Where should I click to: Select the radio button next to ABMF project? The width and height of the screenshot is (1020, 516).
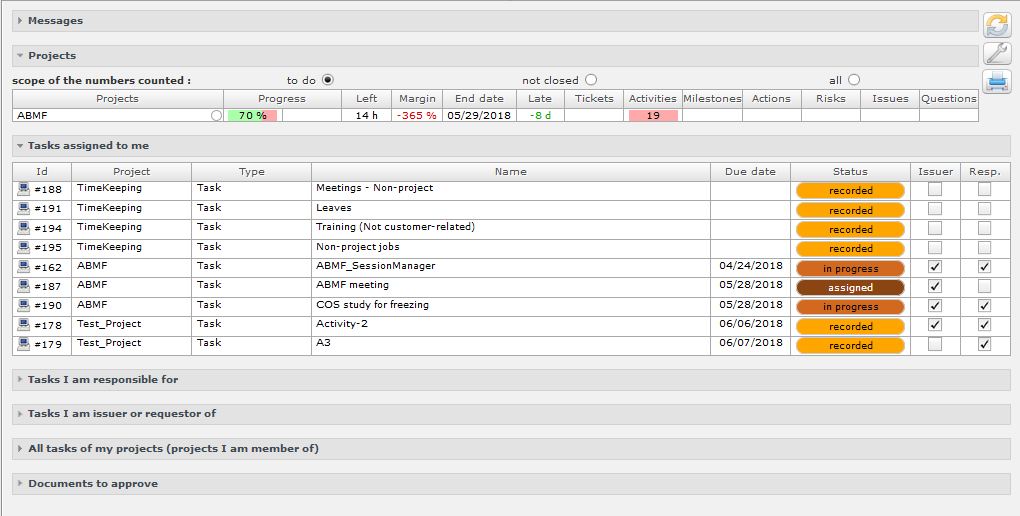coord(216,116)
